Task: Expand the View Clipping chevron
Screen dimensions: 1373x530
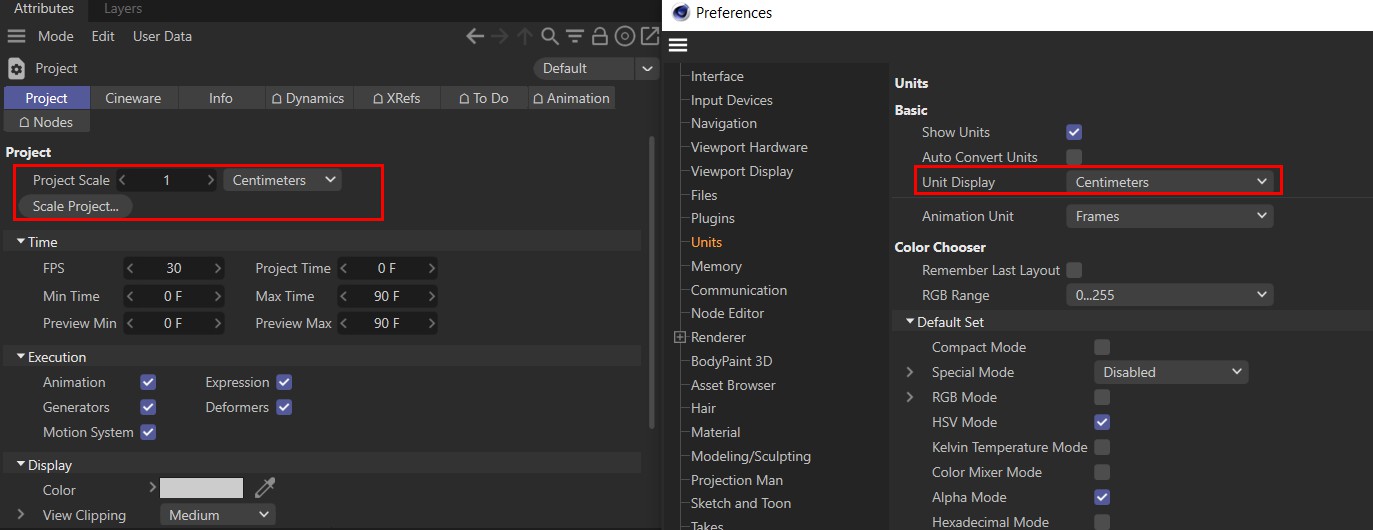Action: [21, 515]
